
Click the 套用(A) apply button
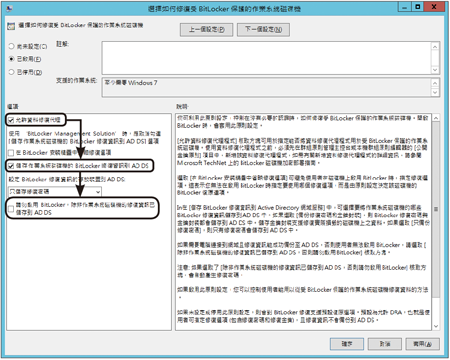click(422, 344)
